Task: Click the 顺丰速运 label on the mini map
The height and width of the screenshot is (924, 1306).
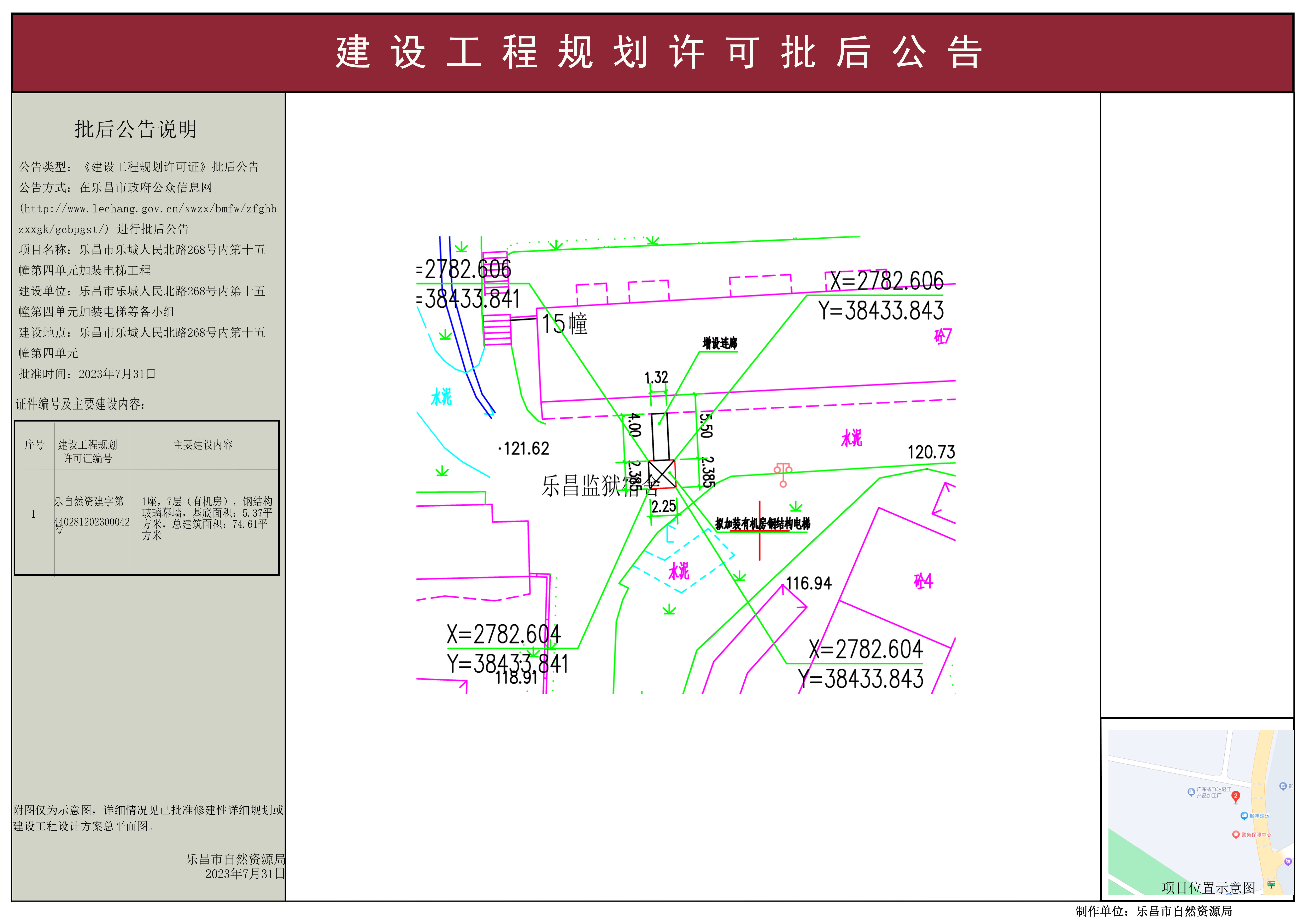Action: pyautogui.click(x=1259, y=816)
